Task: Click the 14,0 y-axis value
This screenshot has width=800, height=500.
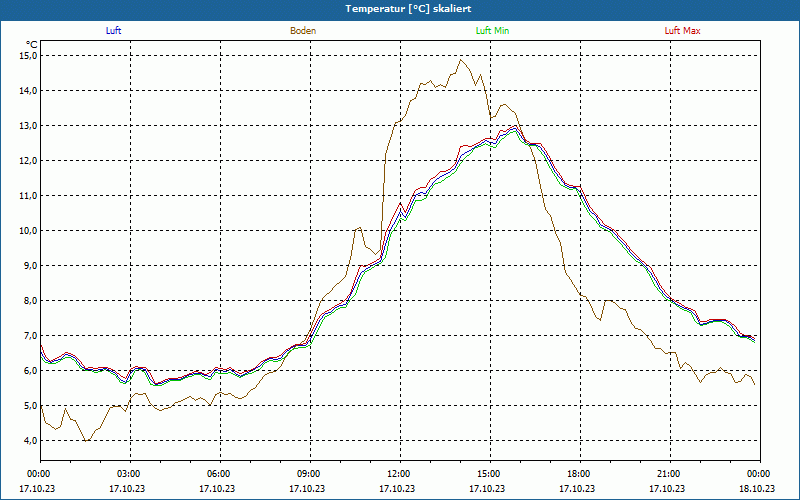Action: tap(29, 91)
